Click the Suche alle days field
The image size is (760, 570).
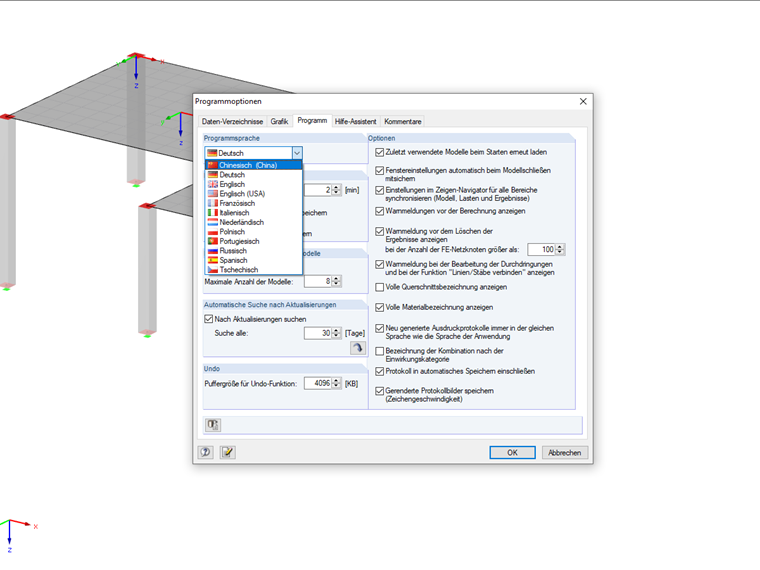318,333
